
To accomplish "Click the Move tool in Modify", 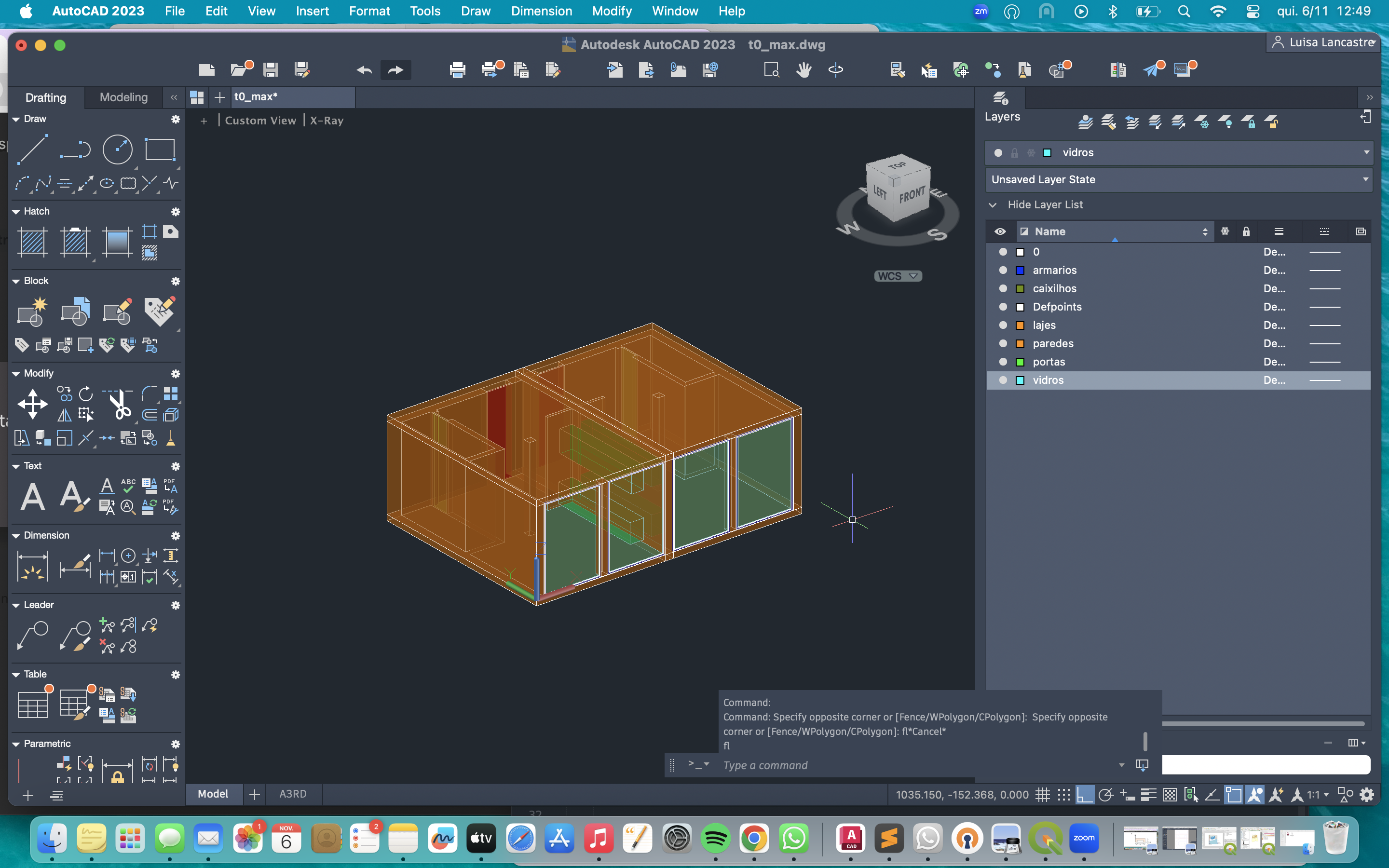I will tap(33, 404).
